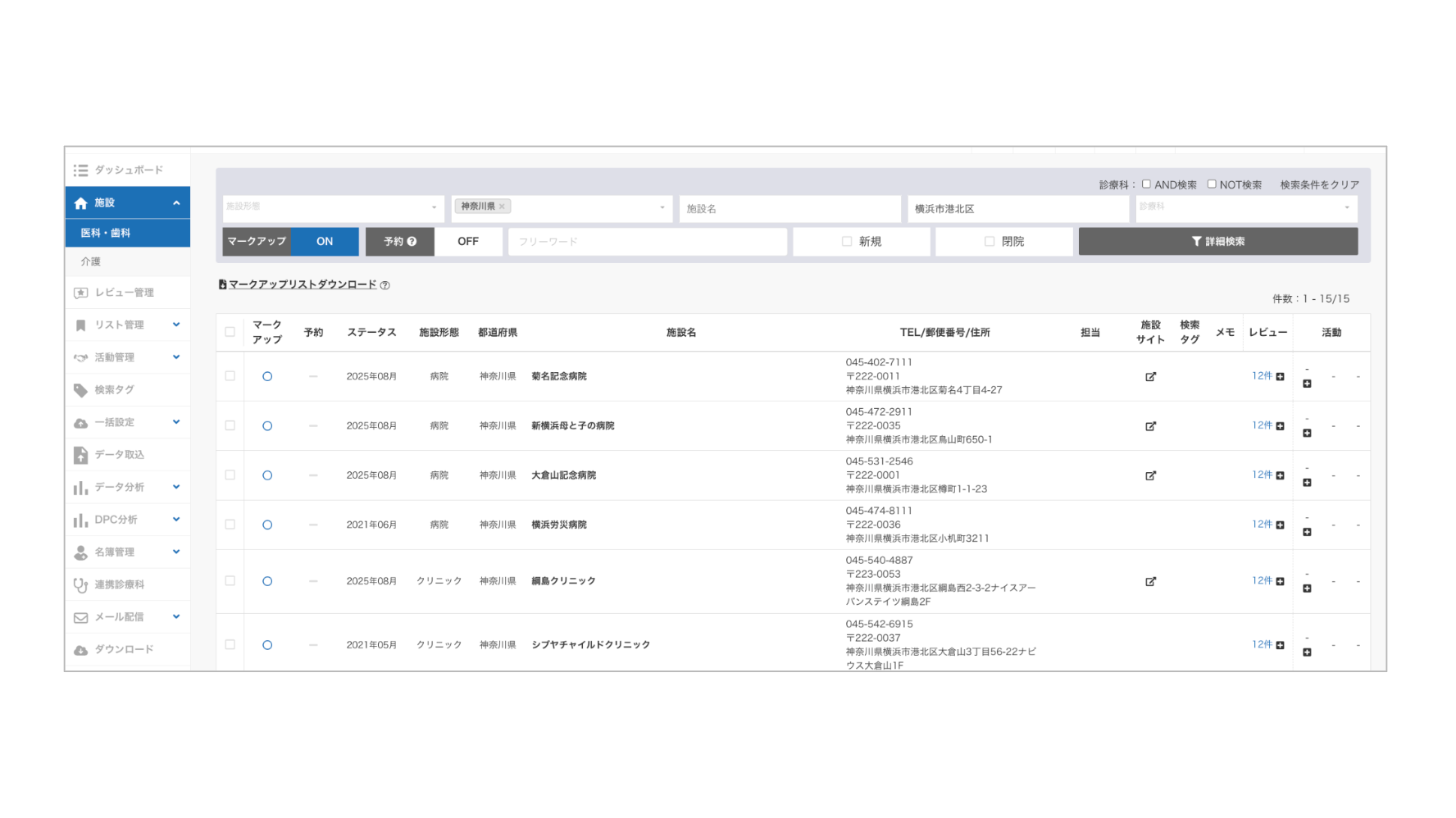Image resolution: width=1456 pixels, height=818 pixels.
Task: Expand reviews plus icon for 横浜労災病院
Action: pyautogui.click(x=1281, y=525)
